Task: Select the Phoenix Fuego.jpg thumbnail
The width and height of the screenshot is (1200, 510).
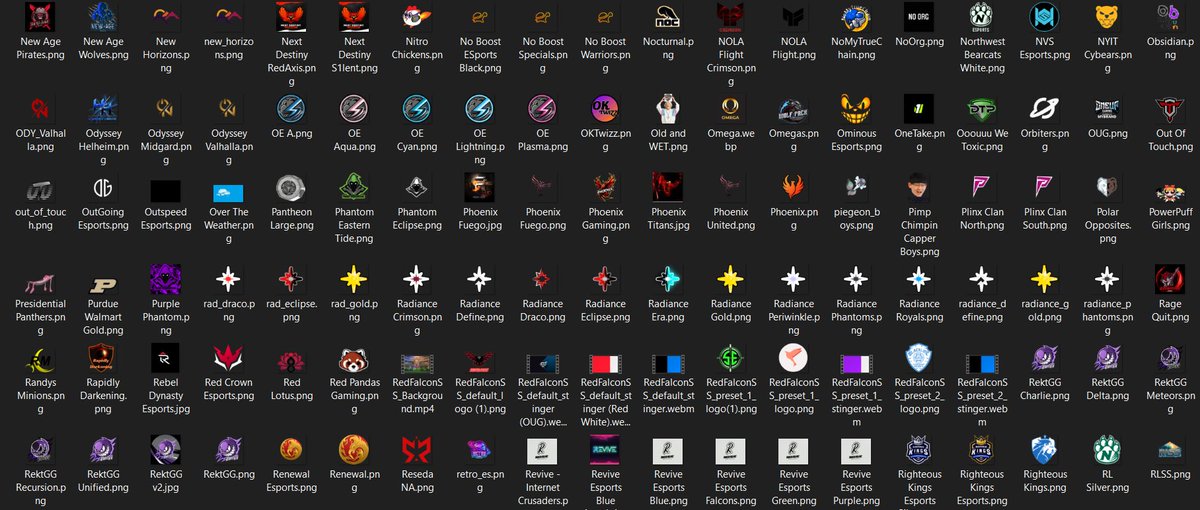Action: point(479,187)
